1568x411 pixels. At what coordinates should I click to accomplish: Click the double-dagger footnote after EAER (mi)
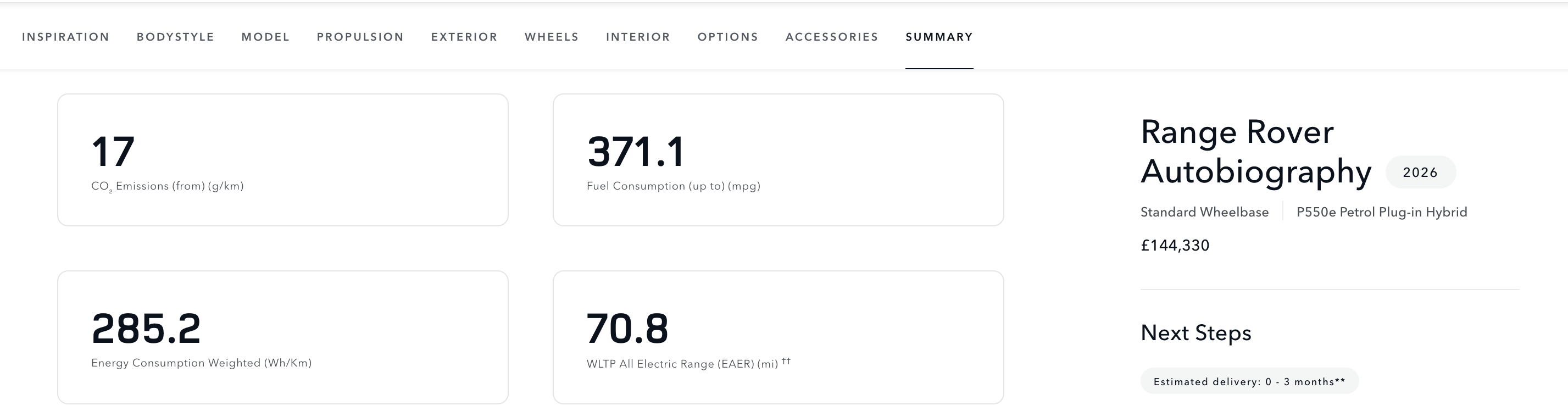(x=786, y=361)
